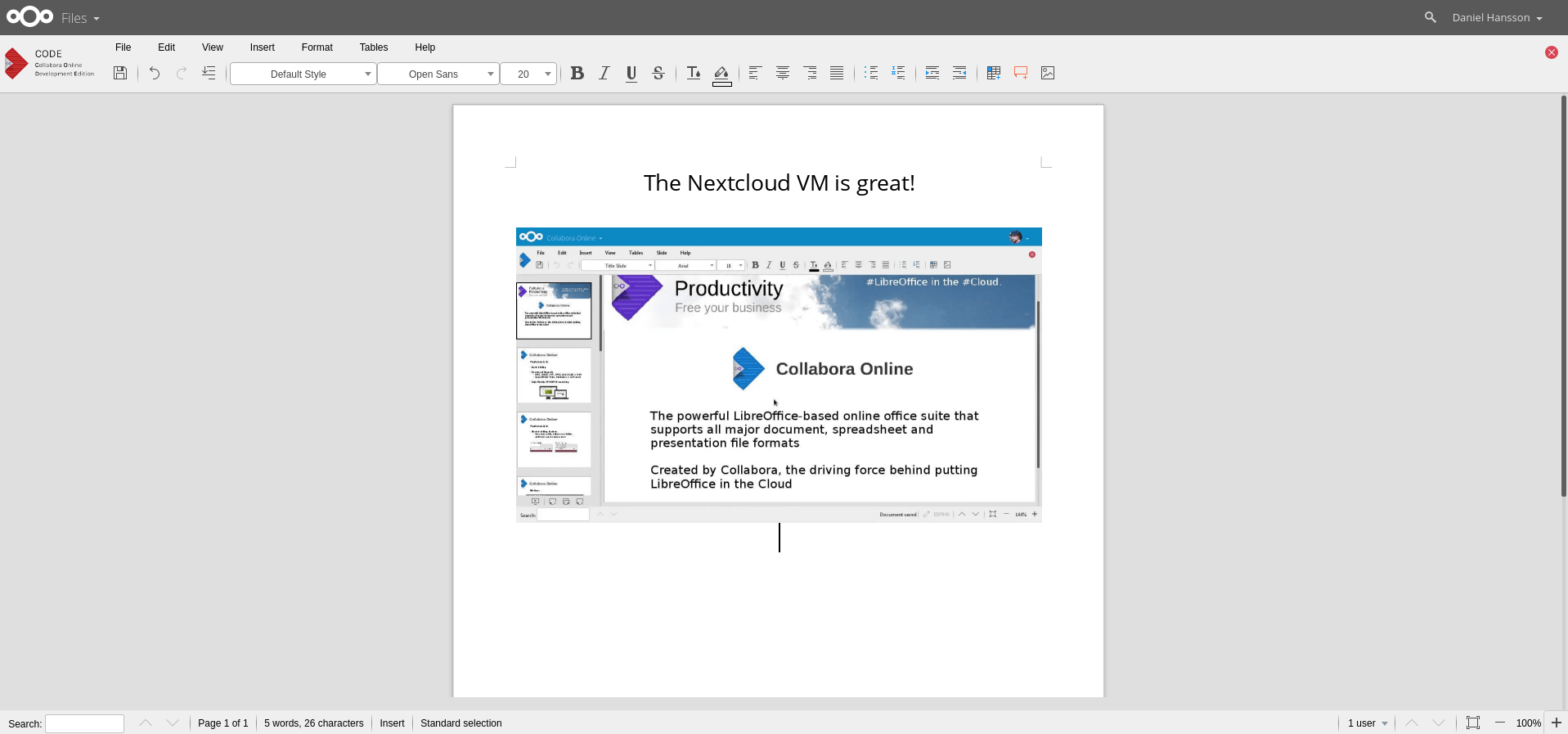Screen dimensions: 1568x734
Task: Increase paragraph indent
Action: tap(932, 73)
